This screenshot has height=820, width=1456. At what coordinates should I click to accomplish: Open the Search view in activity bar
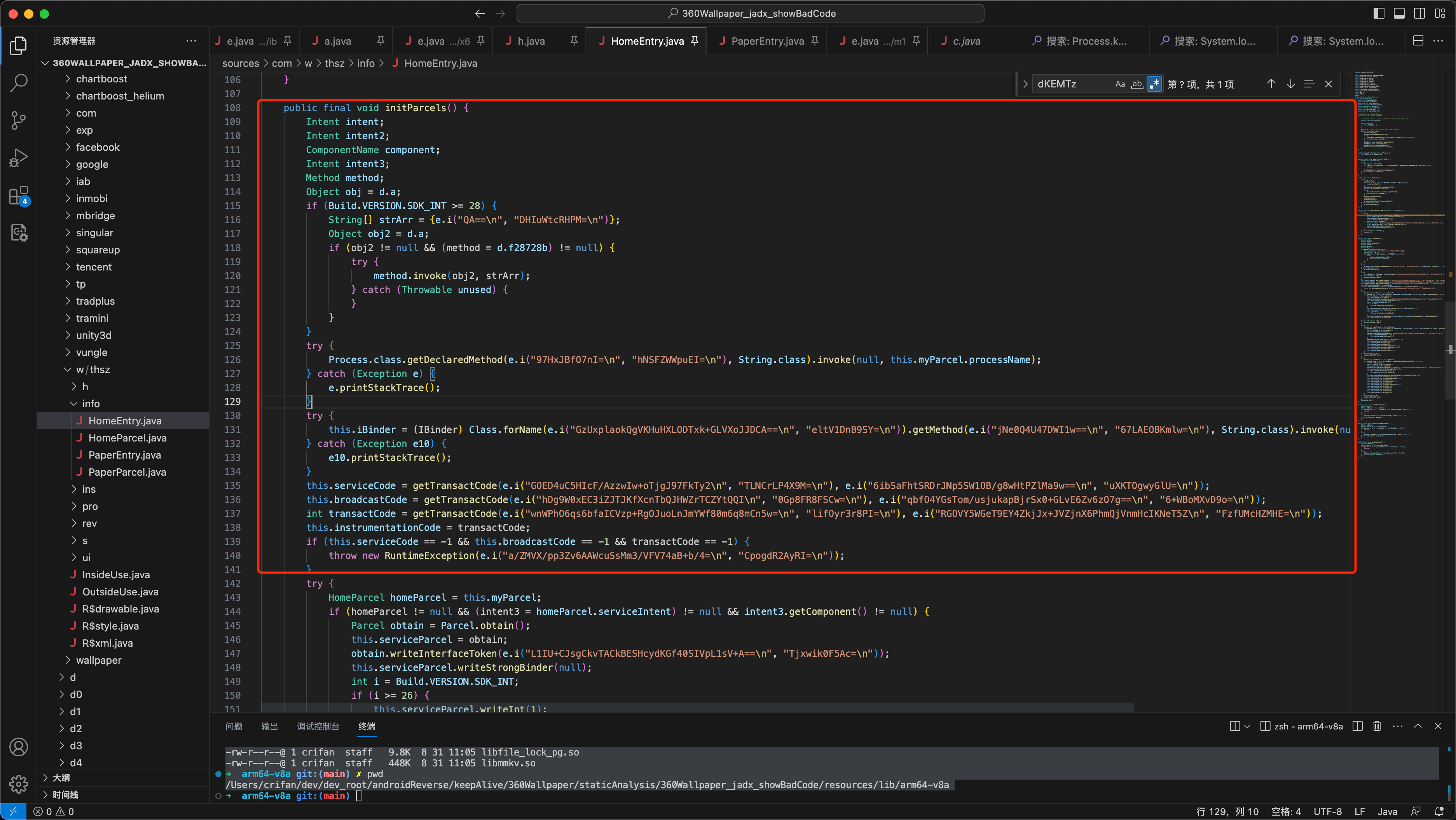[19, 83]
